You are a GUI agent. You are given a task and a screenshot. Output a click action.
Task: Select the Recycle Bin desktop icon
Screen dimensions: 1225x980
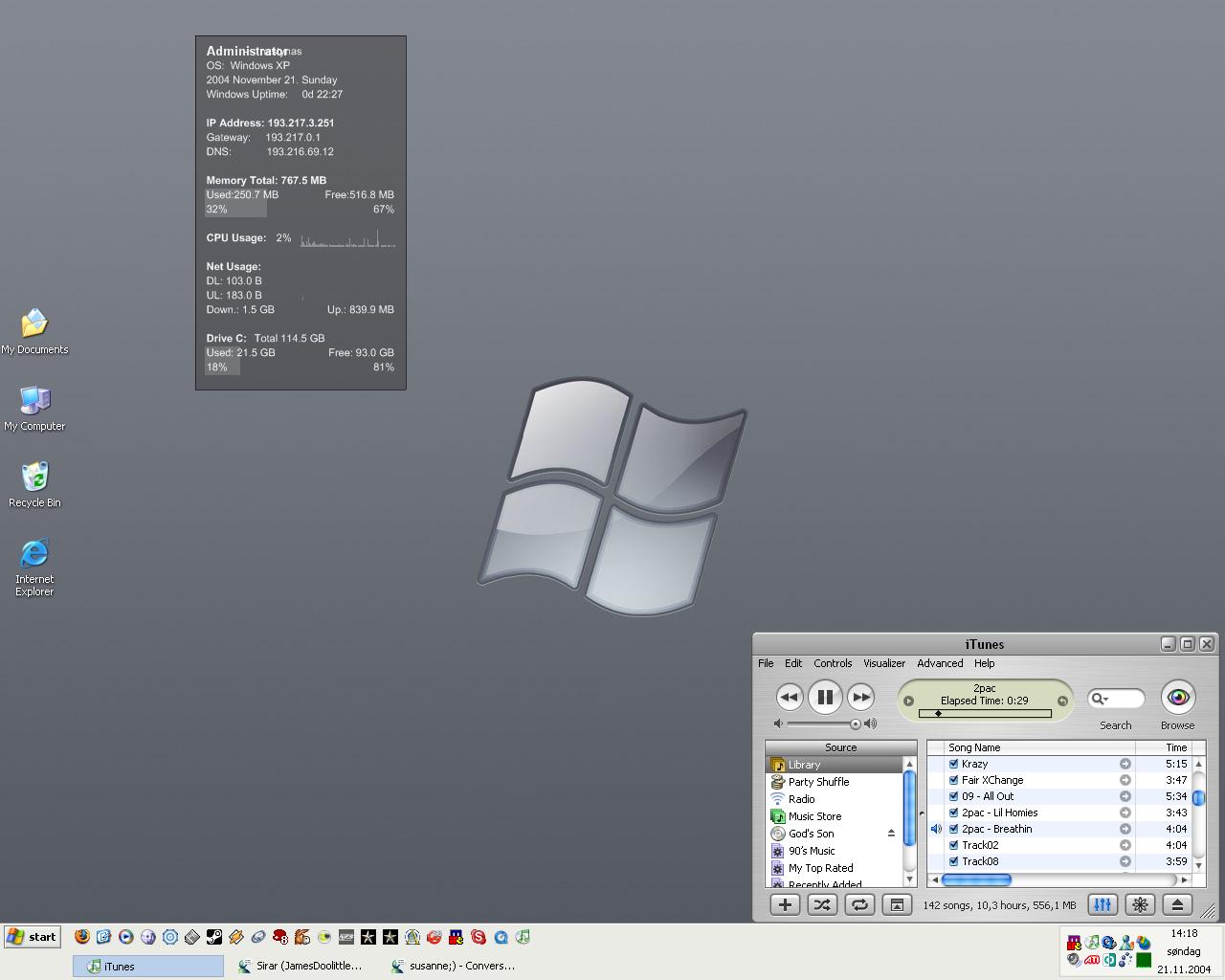pos(34,484)
